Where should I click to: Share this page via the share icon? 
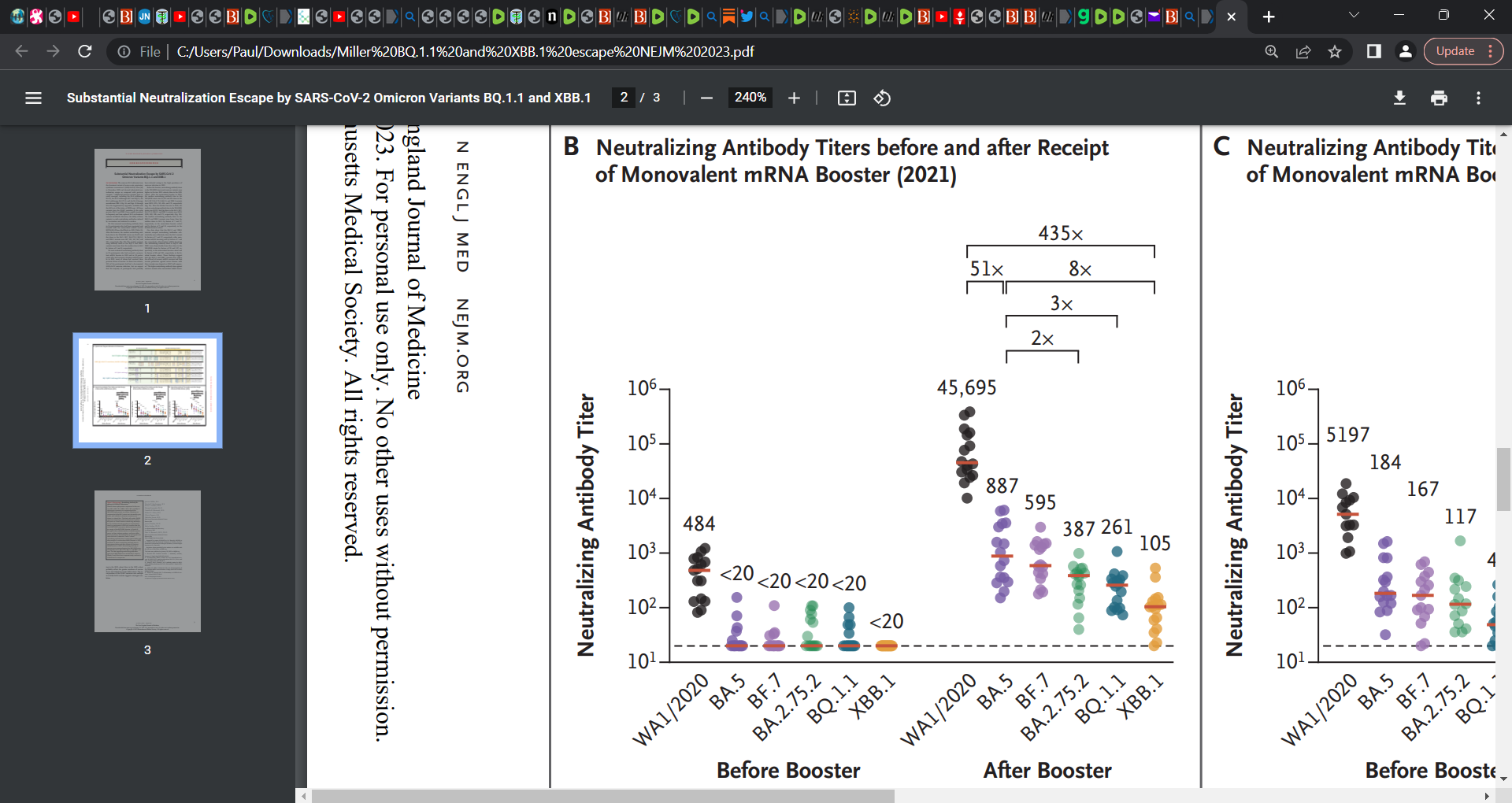coord(1303,51)
